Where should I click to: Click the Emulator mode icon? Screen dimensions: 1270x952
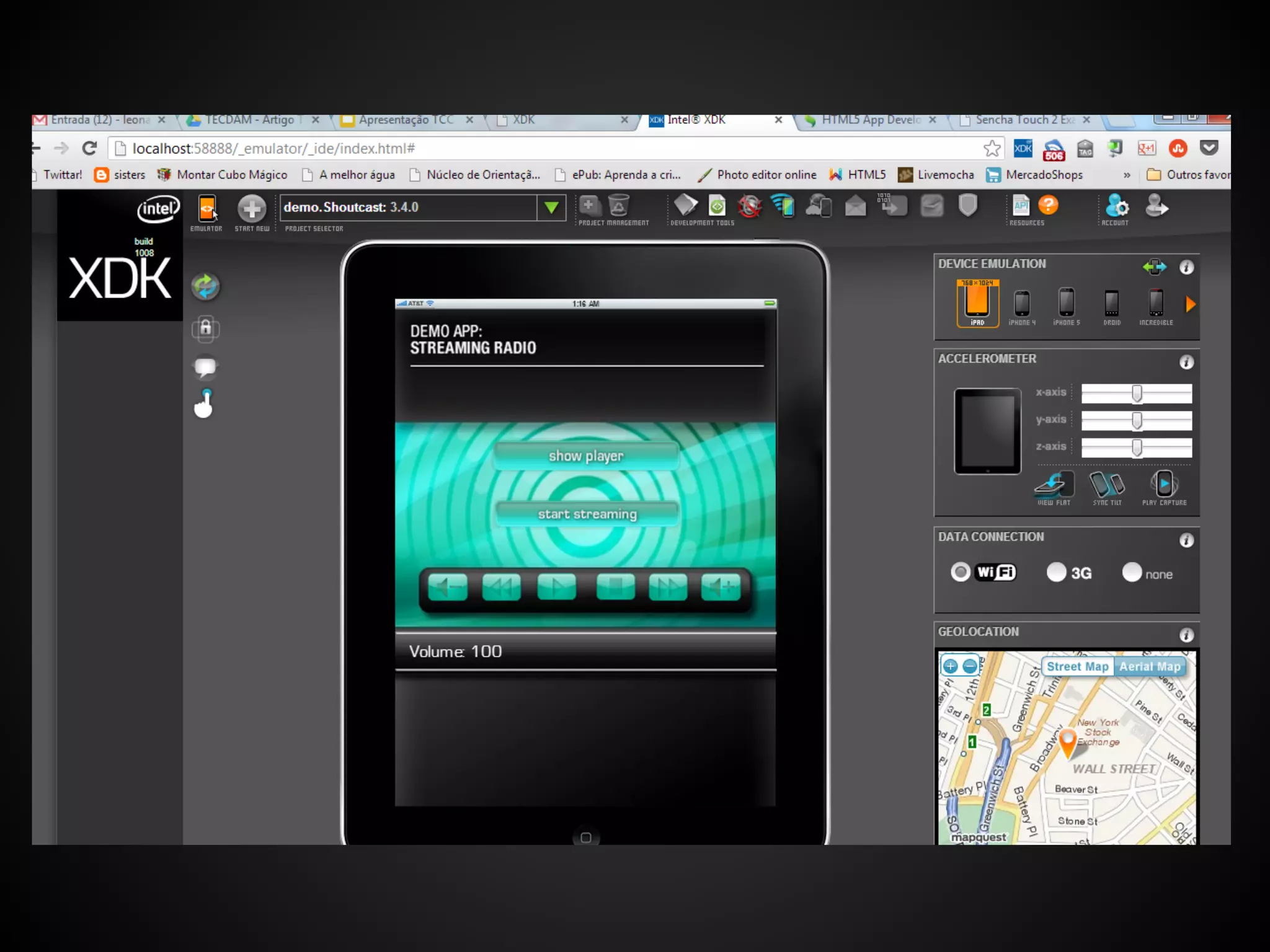coord(206,209)
